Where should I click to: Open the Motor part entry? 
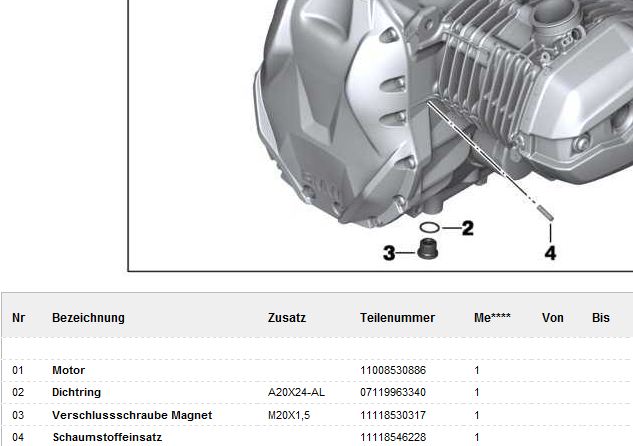tap(69, 370)
